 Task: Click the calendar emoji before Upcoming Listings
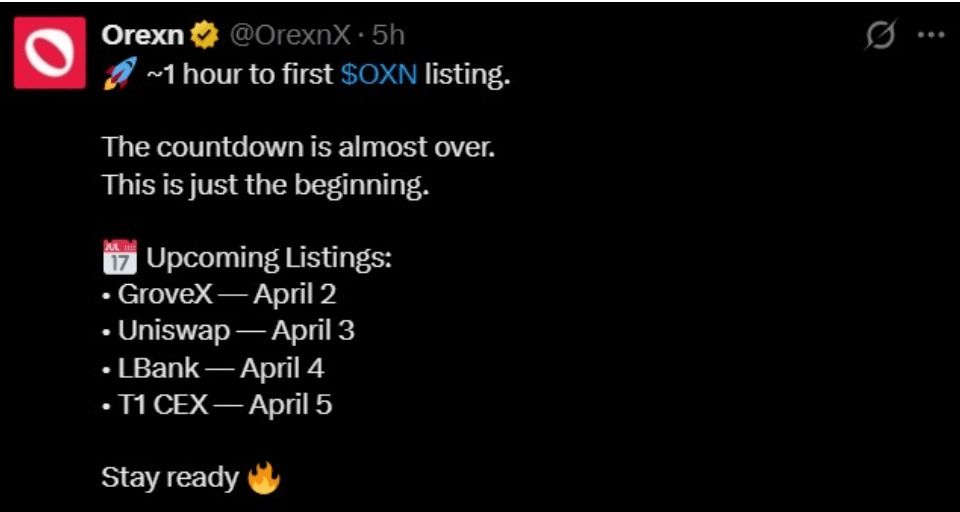tap(119, 258)
